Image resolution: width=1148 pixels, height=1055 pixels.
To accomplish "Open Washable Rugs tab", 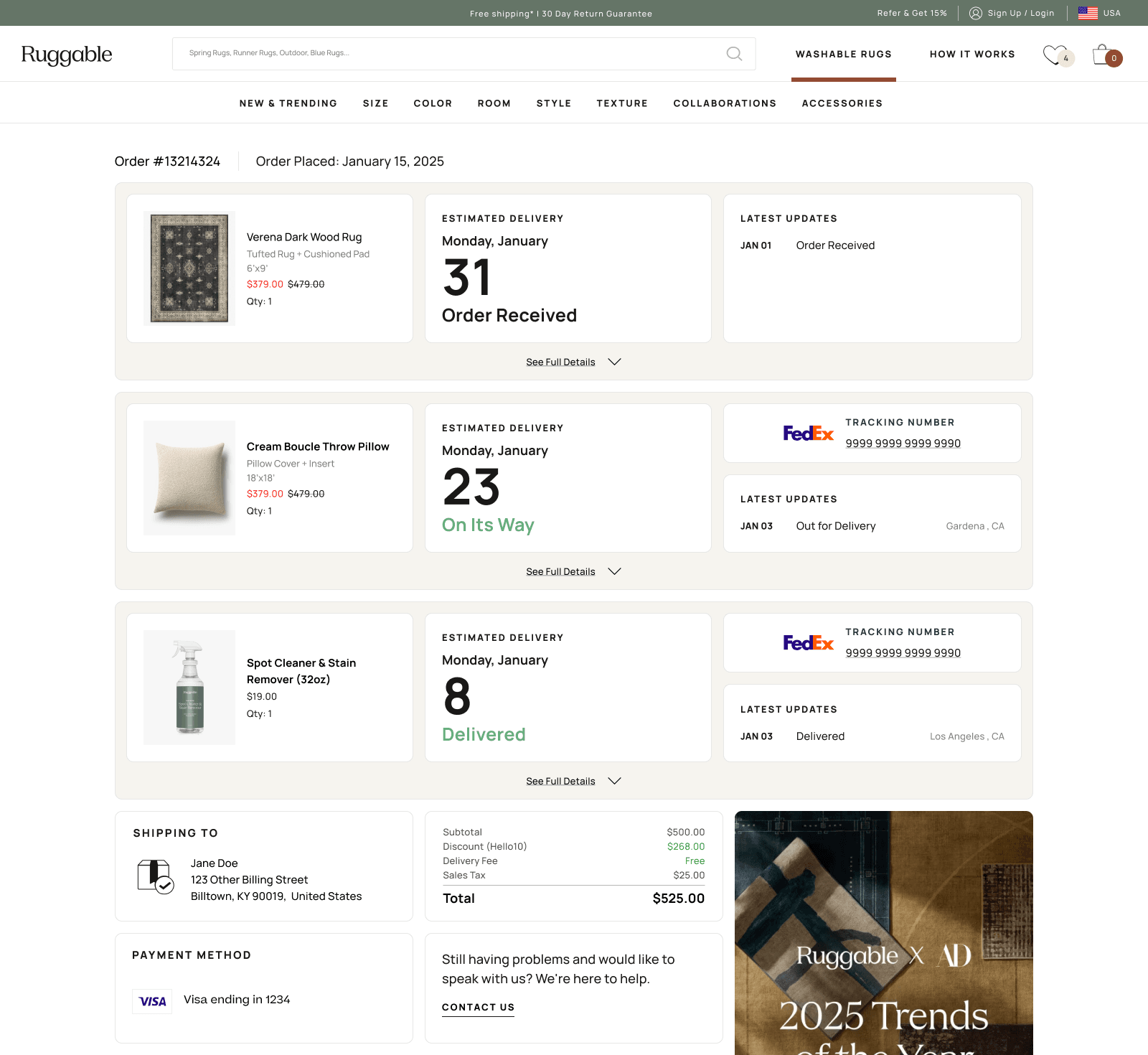I will 844,54.
